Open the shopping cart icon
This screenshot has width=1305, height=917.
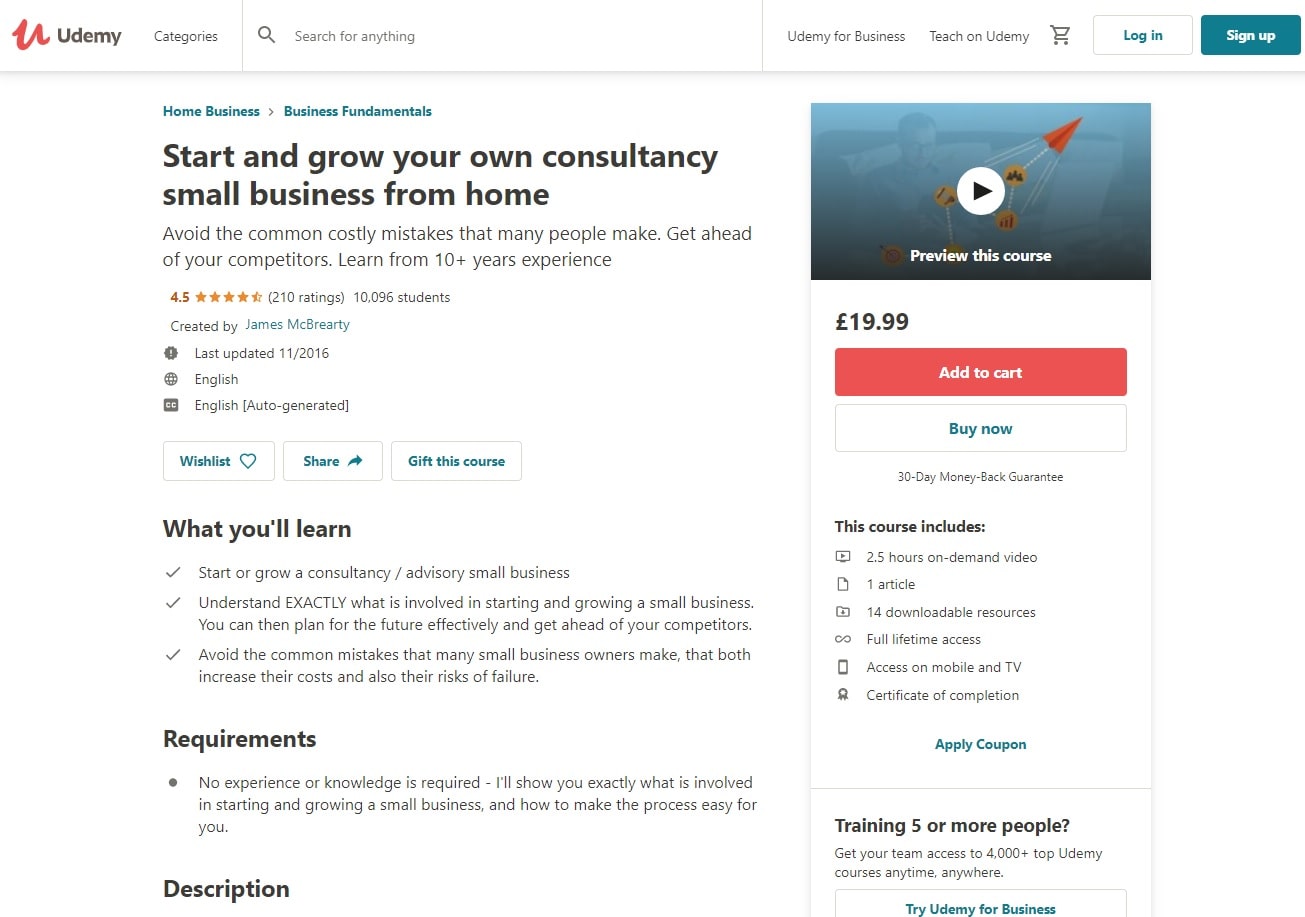click(1060, 35)
